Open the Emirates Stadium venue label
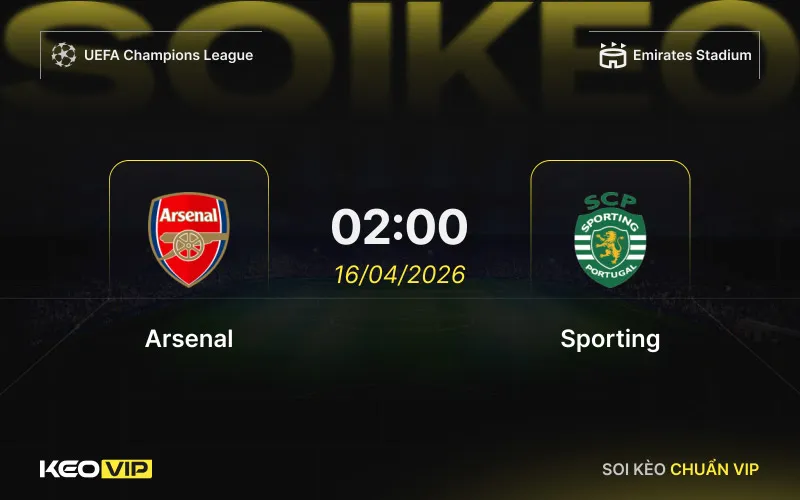The image size is (800, 500). point(692,55)
